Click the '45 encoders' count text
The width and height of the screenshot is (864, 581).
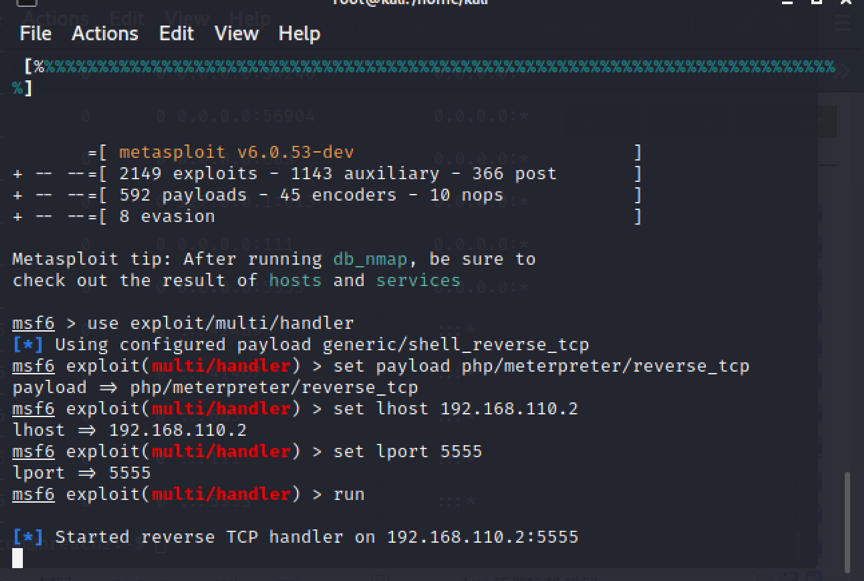click(338, 195)
